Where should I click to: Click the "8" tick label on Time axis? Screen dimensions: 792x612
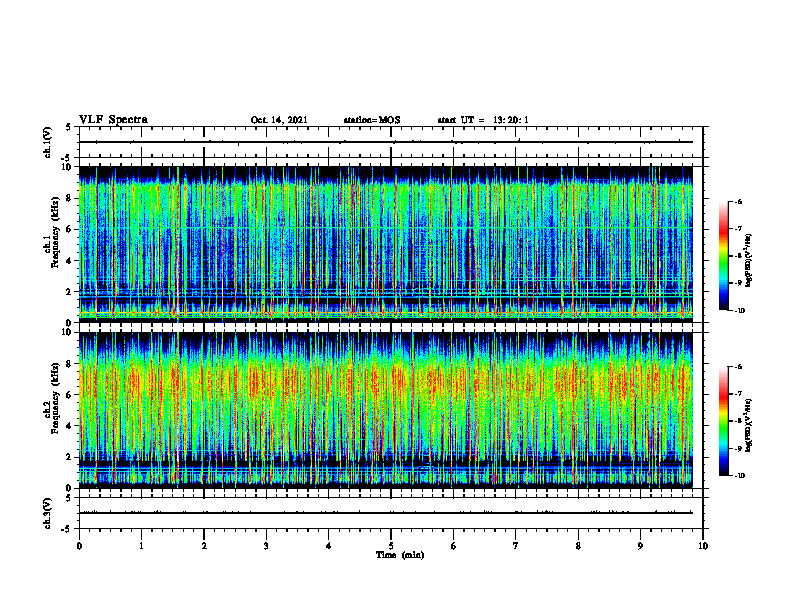[578, 546]
